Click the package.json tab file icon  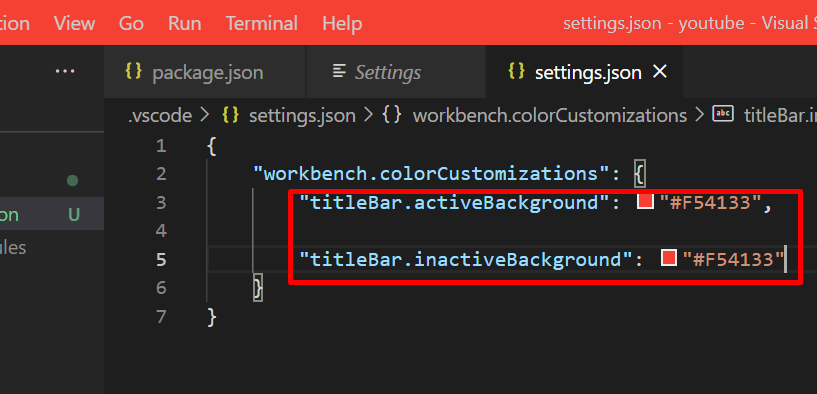133,71
